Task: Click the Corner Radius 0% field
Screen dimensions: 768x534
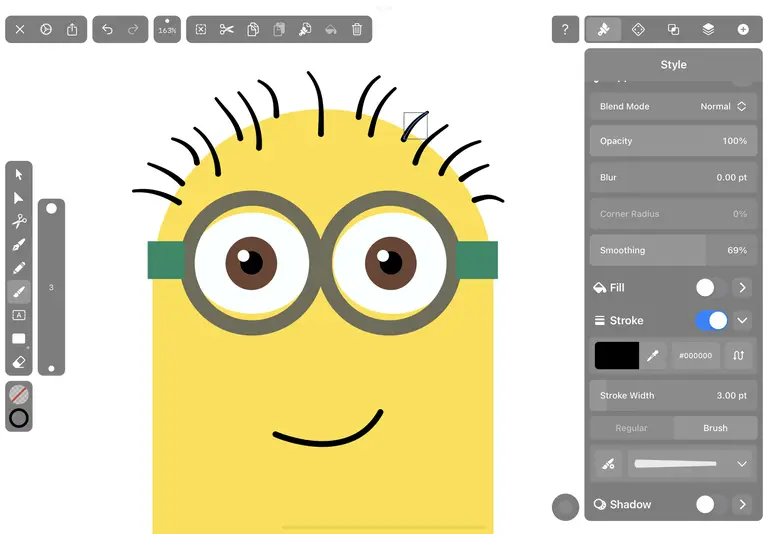Action: 673,214
